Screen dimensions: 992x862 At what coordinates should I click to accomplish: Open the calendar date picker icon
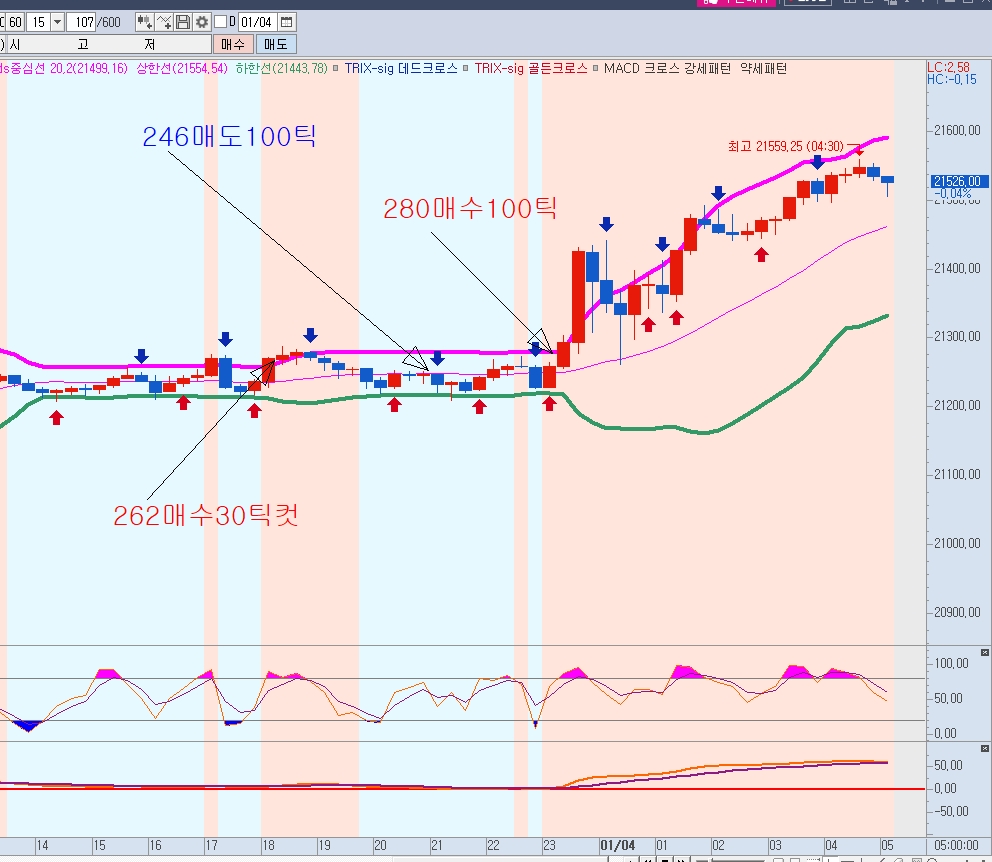[287, 22]
